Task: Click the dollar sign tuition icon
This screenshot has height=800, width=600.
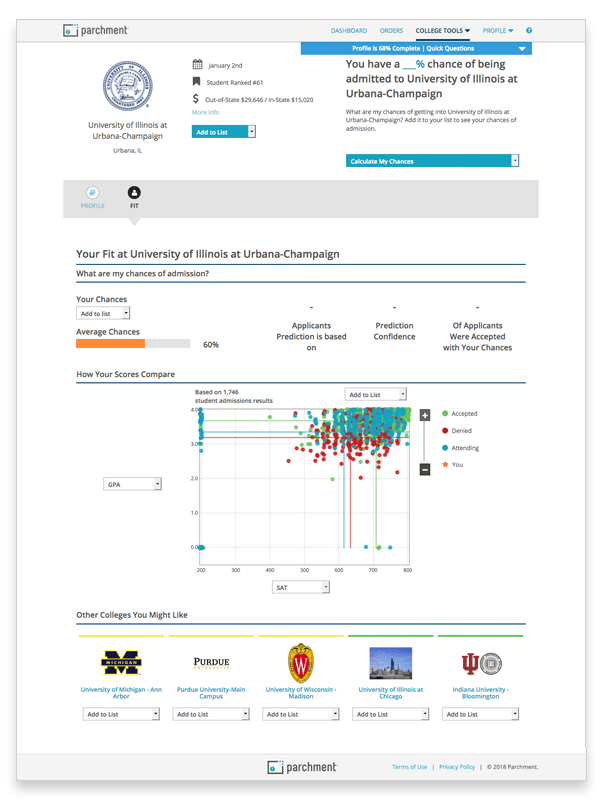Action: tap(195, 98)
